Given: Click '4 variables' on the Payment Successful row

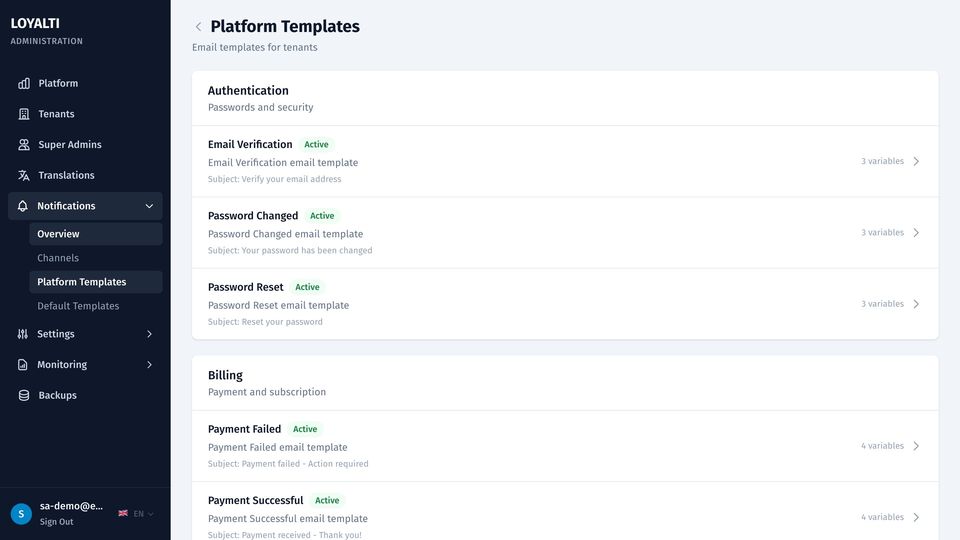Looking at the screenshot, I should [x=882, y=517].
